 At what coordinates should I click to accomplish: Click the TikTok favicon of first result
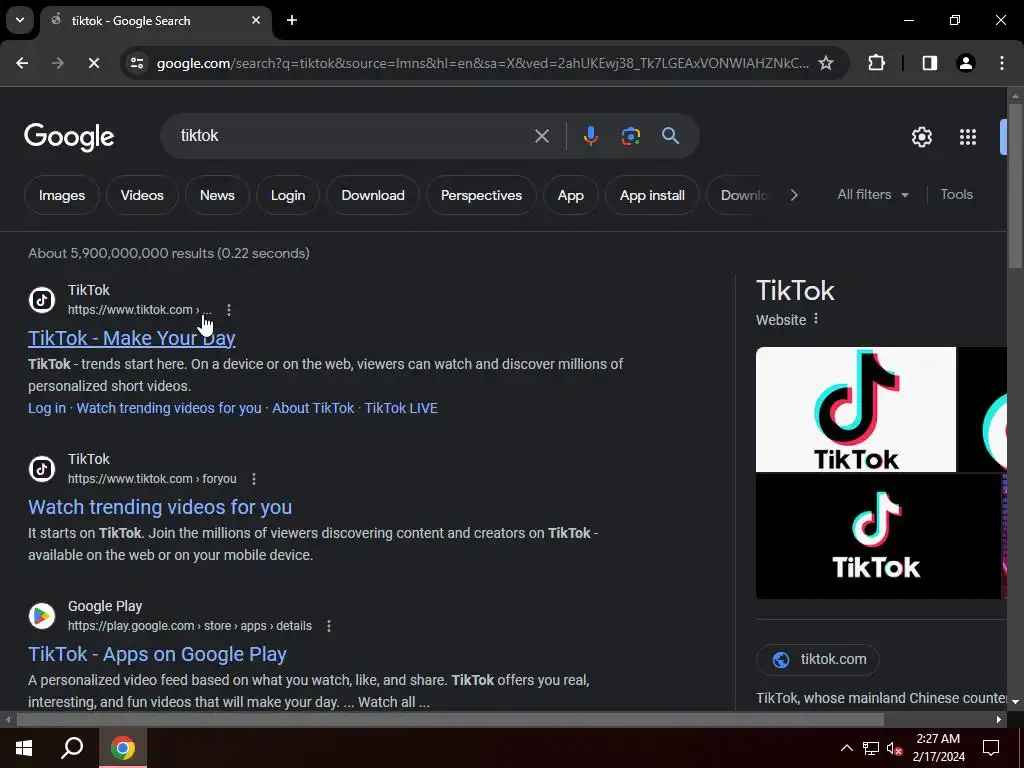(x=42, y=300)
